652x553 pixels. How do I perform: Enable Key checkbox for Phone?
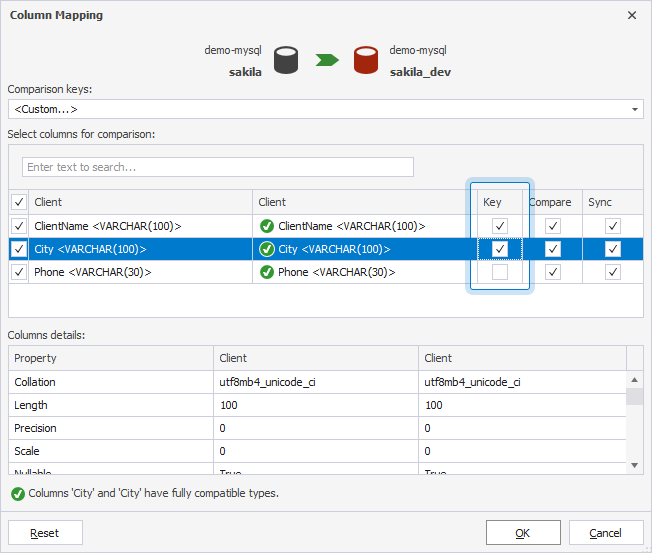(500, 272)
